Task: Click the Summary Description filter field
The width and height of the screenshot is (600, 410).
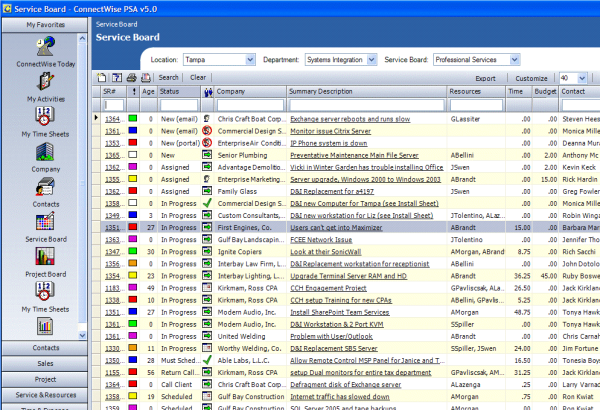Action: [x=367, y=105]
